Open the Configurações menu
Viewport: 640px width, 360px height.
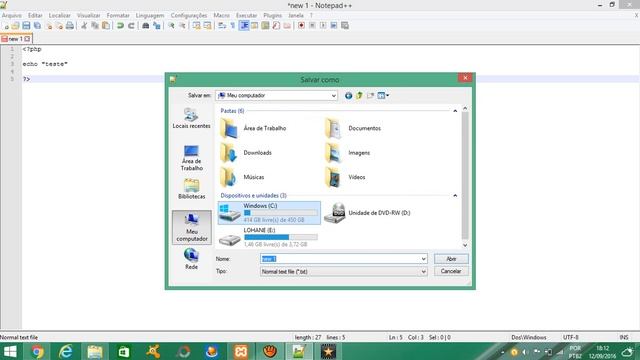(189, 16)
